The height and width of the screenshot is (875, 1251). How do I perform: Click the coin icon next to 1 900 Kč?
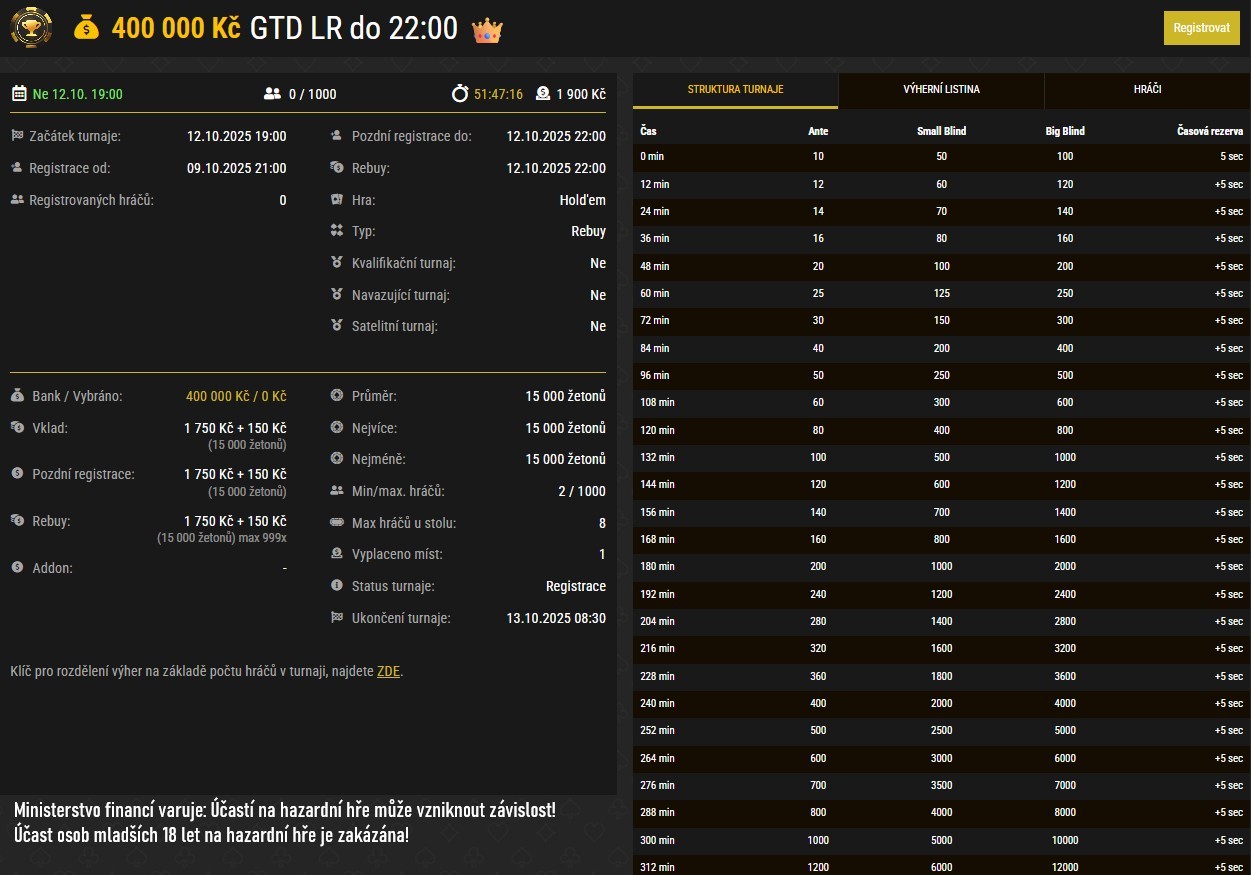point(543,94)
